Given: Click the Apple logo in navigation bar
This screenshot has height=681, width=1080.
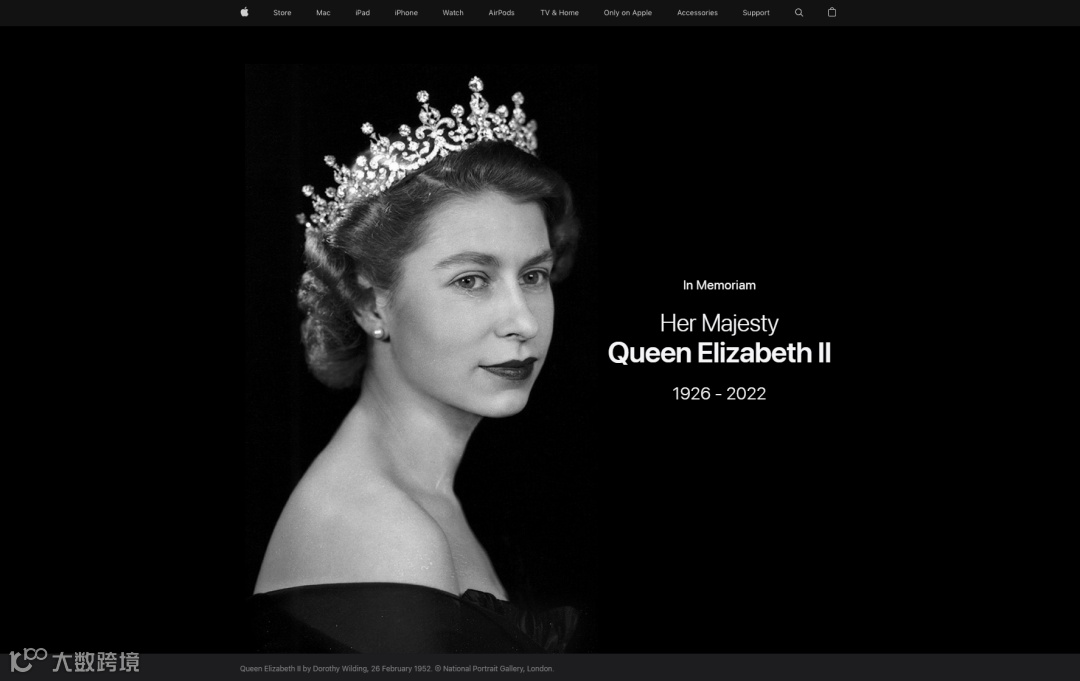Looking at the screenshot, I should (x=244, y=12).
